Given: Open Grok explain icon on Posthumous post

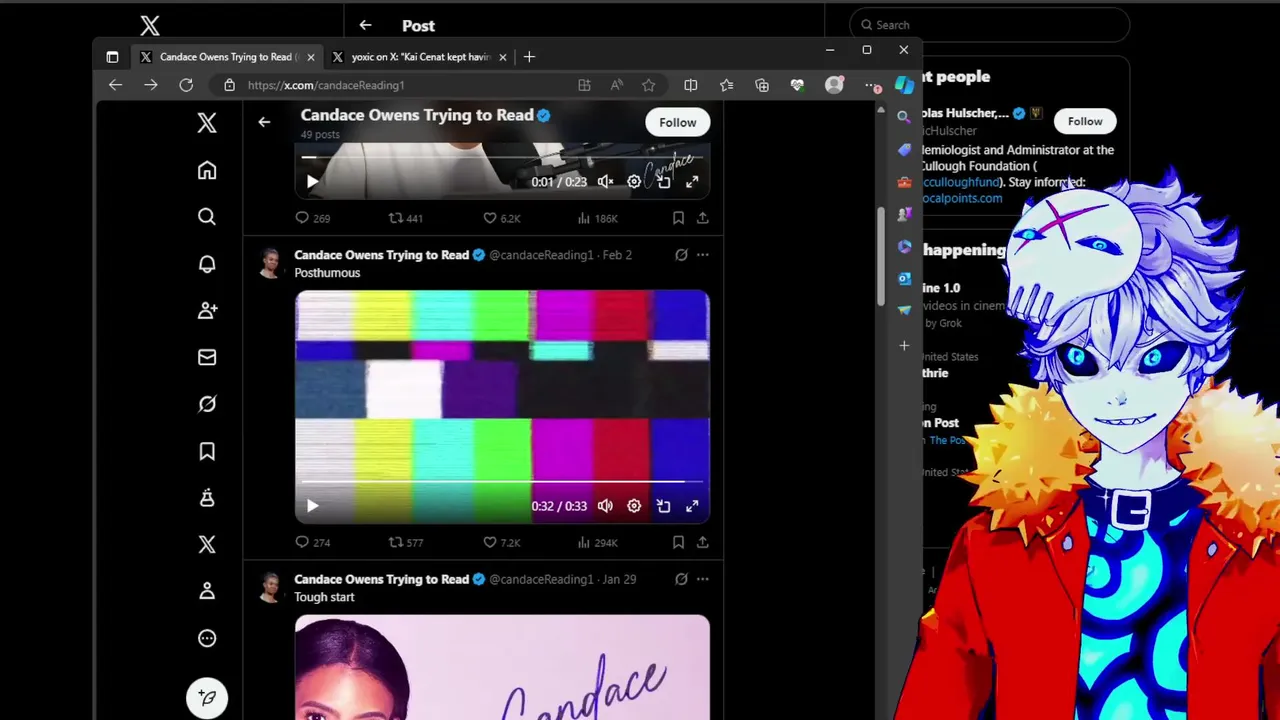Looking at the screenshot, I should click(x=681, y=255).
